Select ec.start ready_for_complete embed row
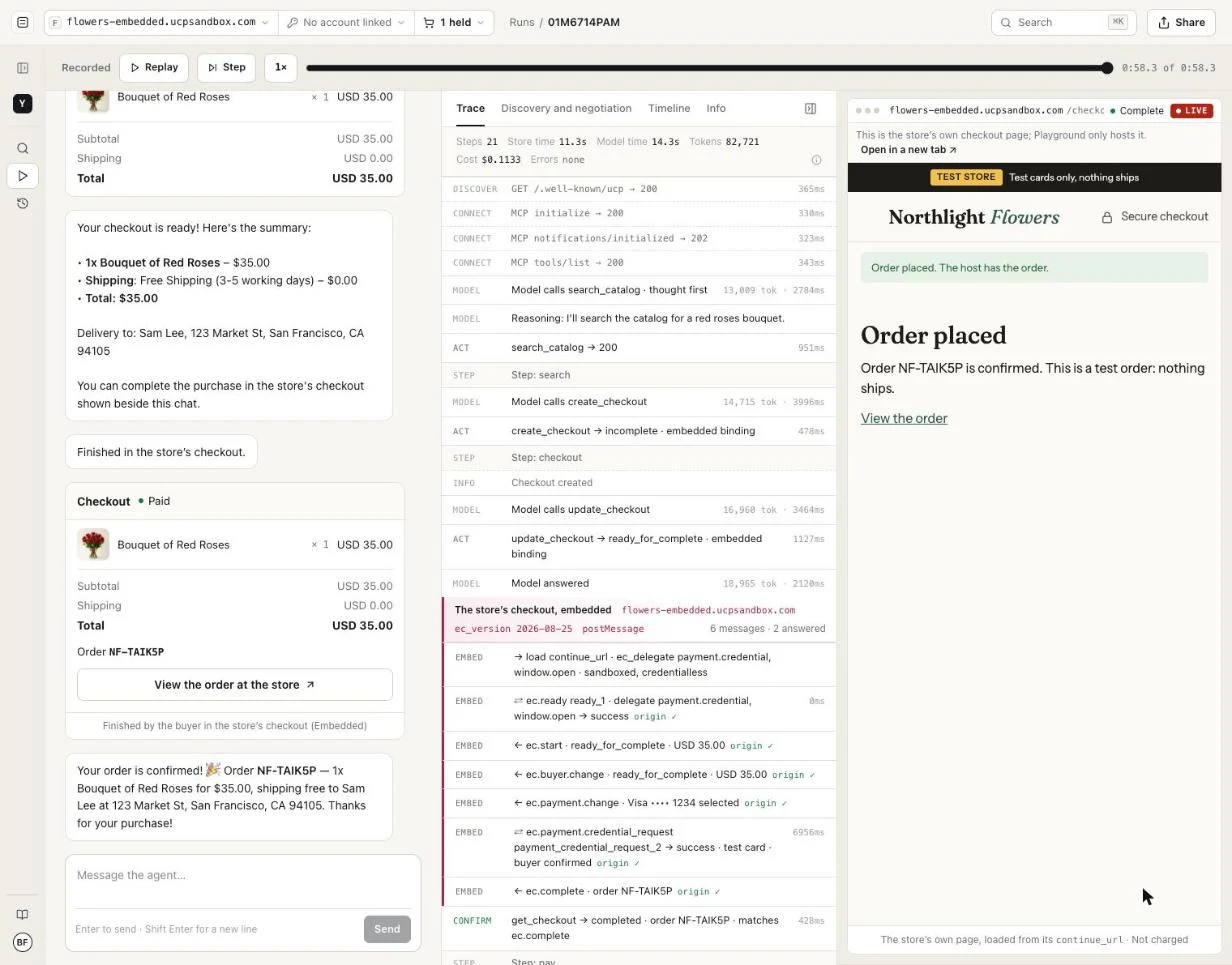The height and width of the screenshot is (965, 1232). [639, 746]
